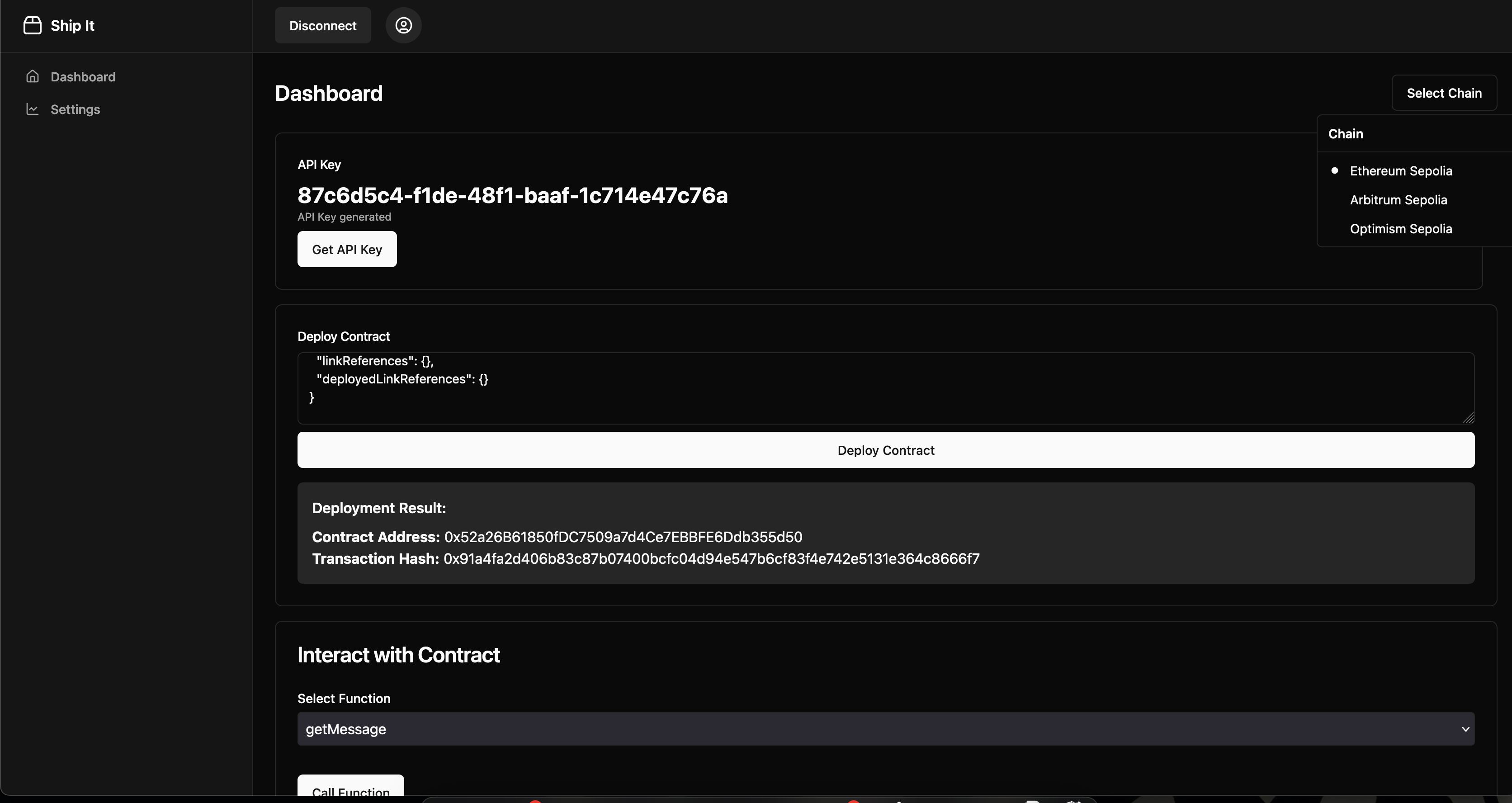
Task: Open Settings in the sidebar
Action: pyautogui.click(x=75, y=109)
